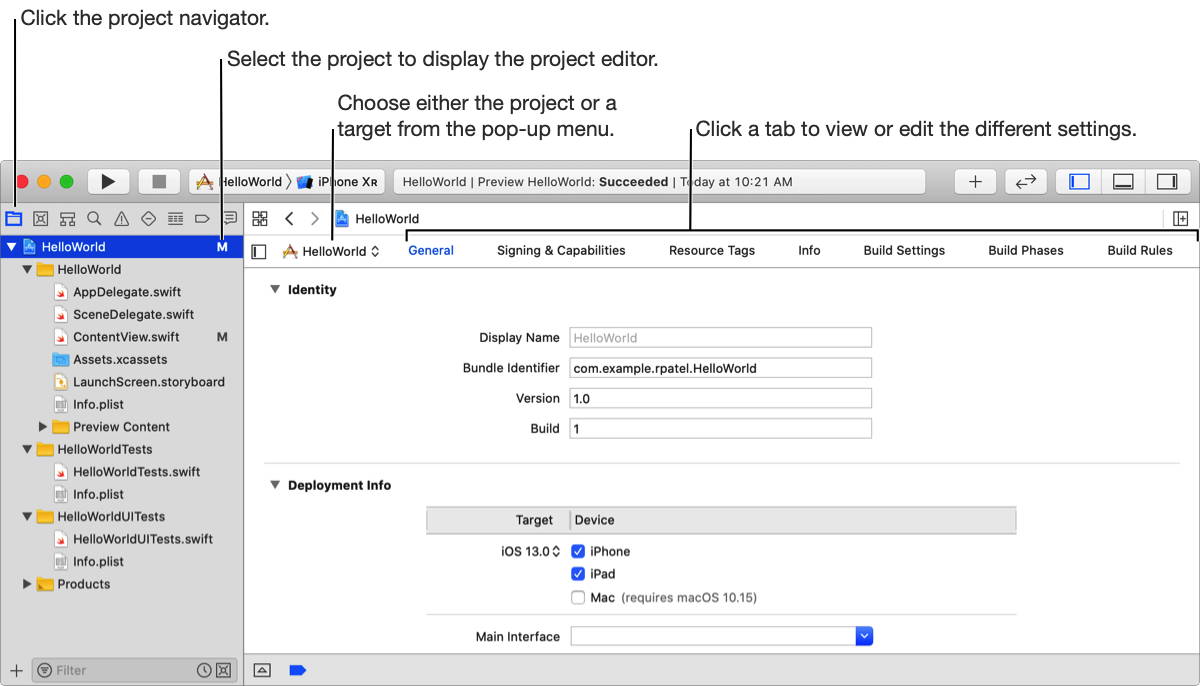Expand the Products folder
The image size is (1202, 686).
point(27,584)
